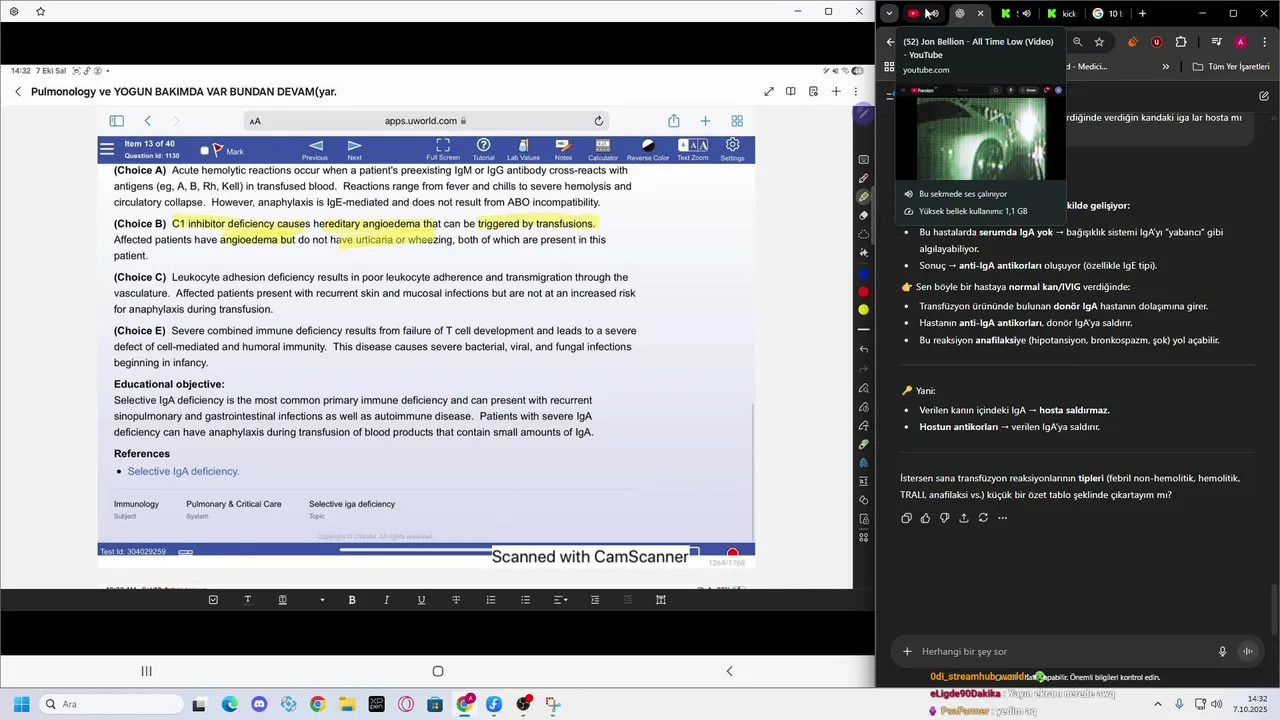This screenshot has height=720, width=1280.
Task: Show Safari tab overview grid
Action: 737,121
